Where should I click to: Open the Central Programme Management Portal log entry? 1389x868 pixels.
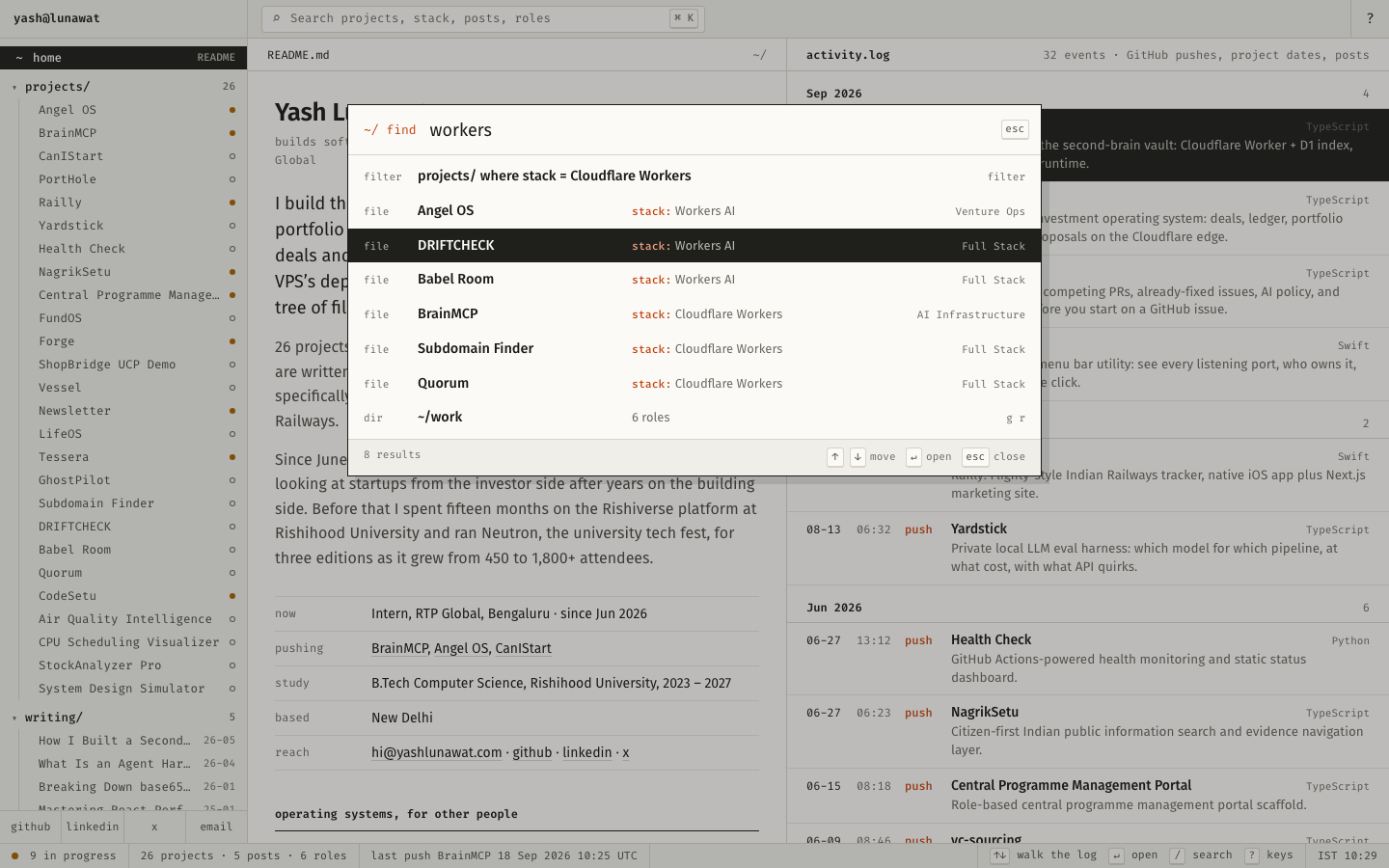1088,796
